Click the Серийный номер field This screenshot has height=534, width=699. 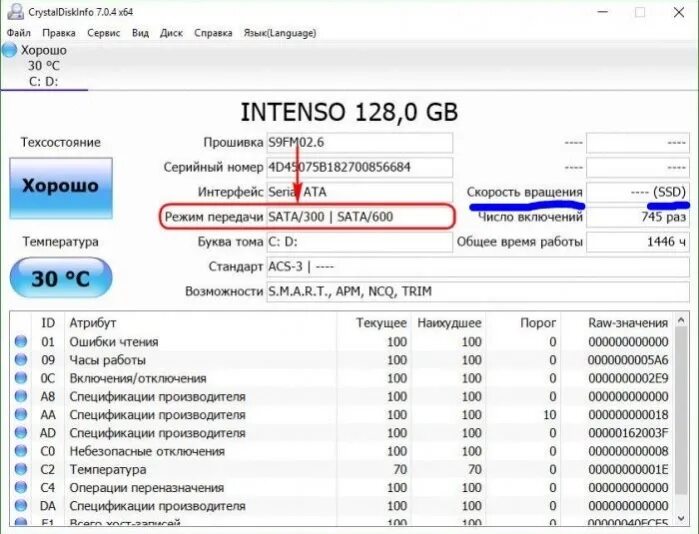point(360,168)
